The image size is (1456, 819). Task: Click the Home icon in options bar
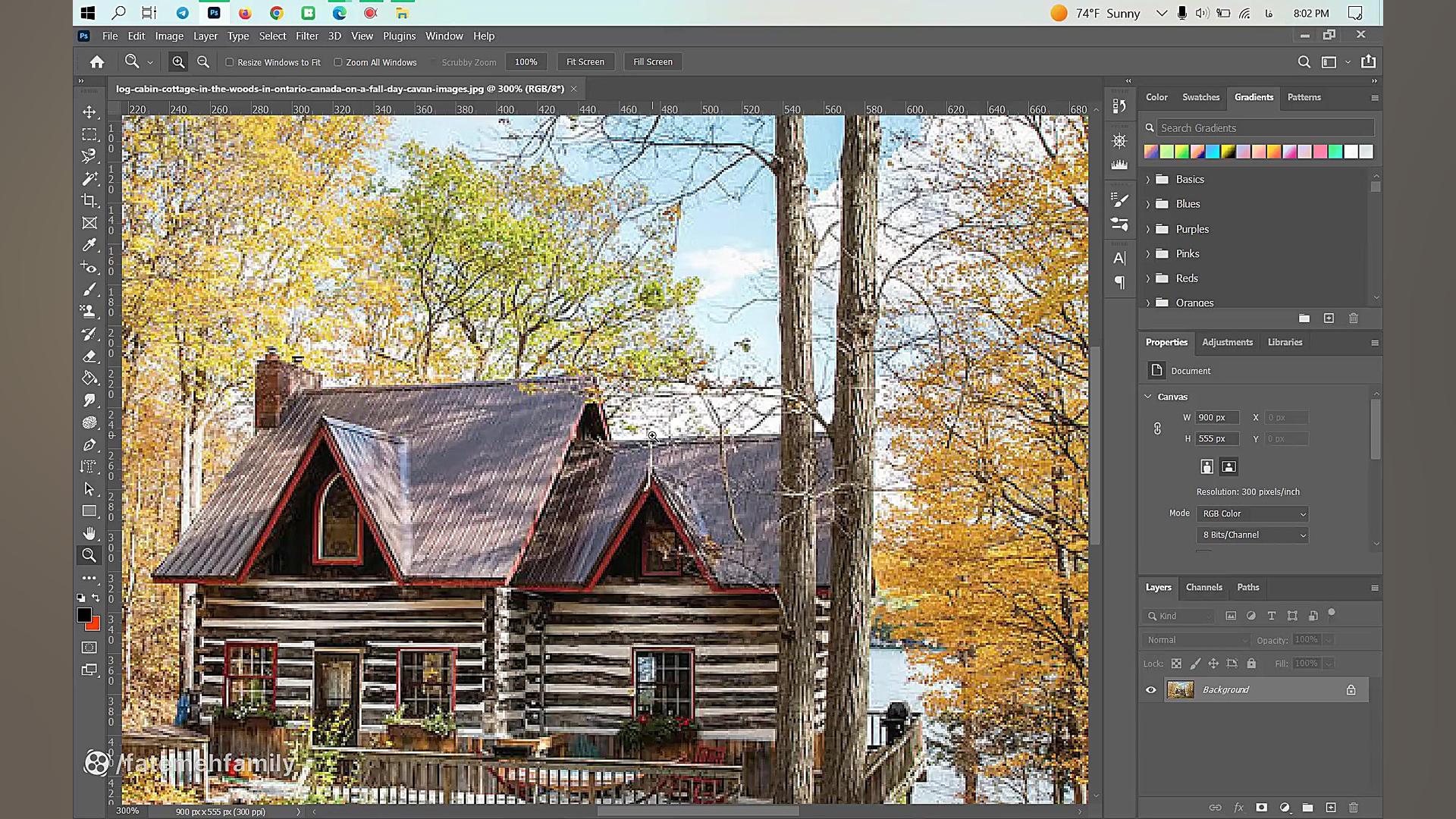click(97, 62)
